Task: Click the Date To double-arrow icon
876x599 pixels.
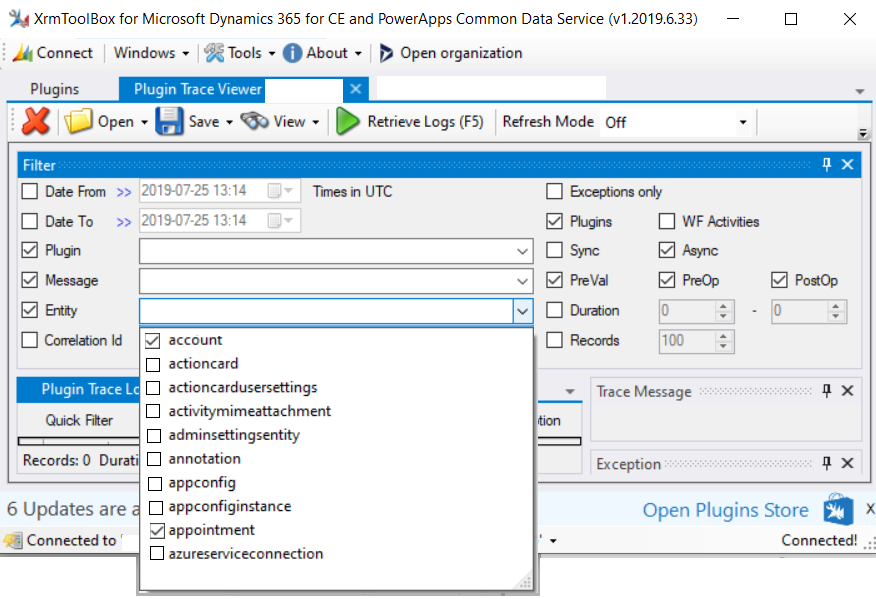Action: (123, 222)
